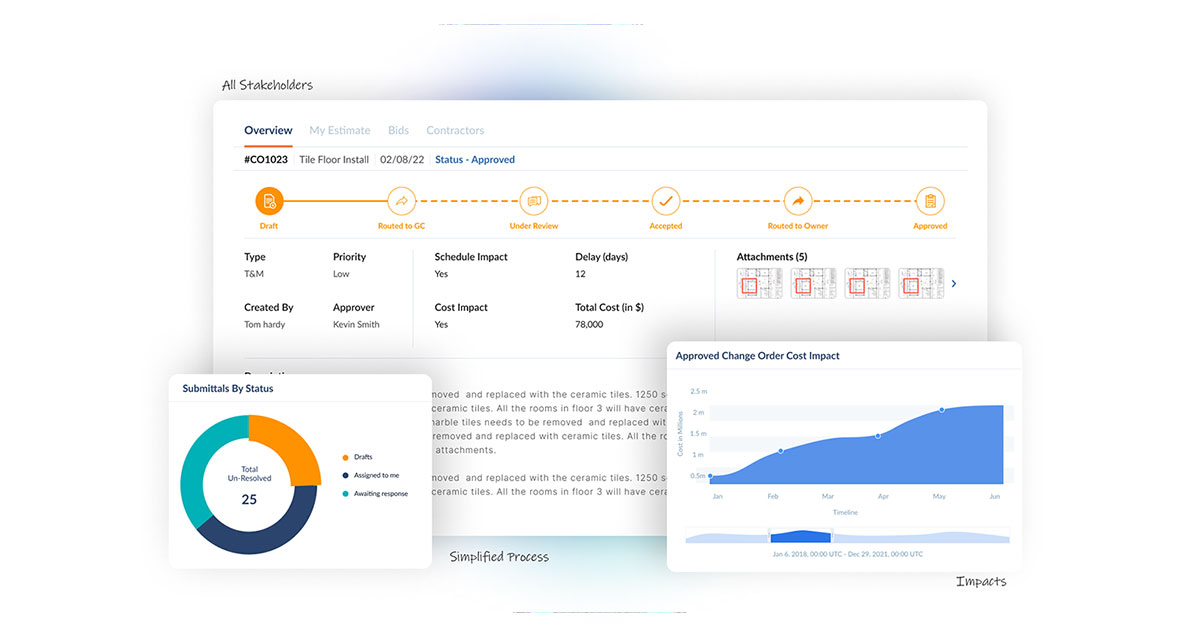Click the Type value T&M

click(x=254, y=274)
